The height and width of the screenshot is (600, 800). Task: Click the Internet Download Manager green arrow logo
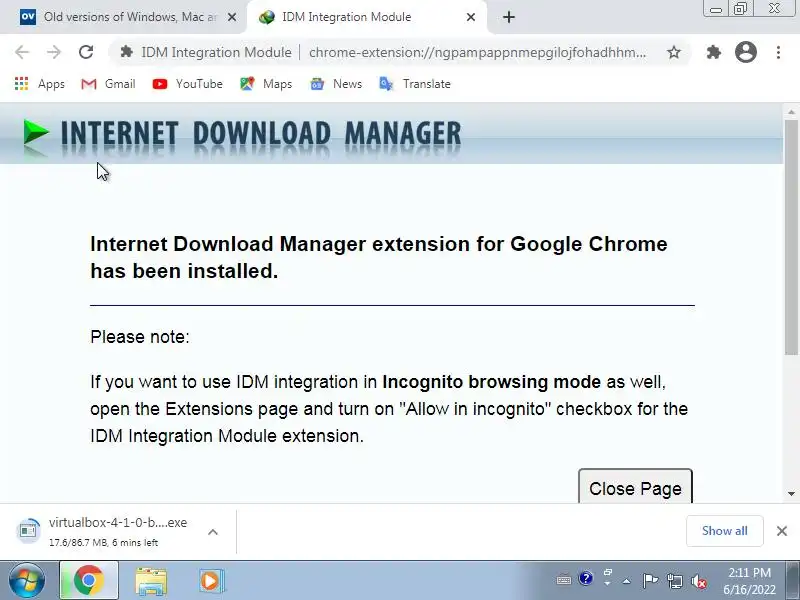pyautogui.click(x=36, y=133)
